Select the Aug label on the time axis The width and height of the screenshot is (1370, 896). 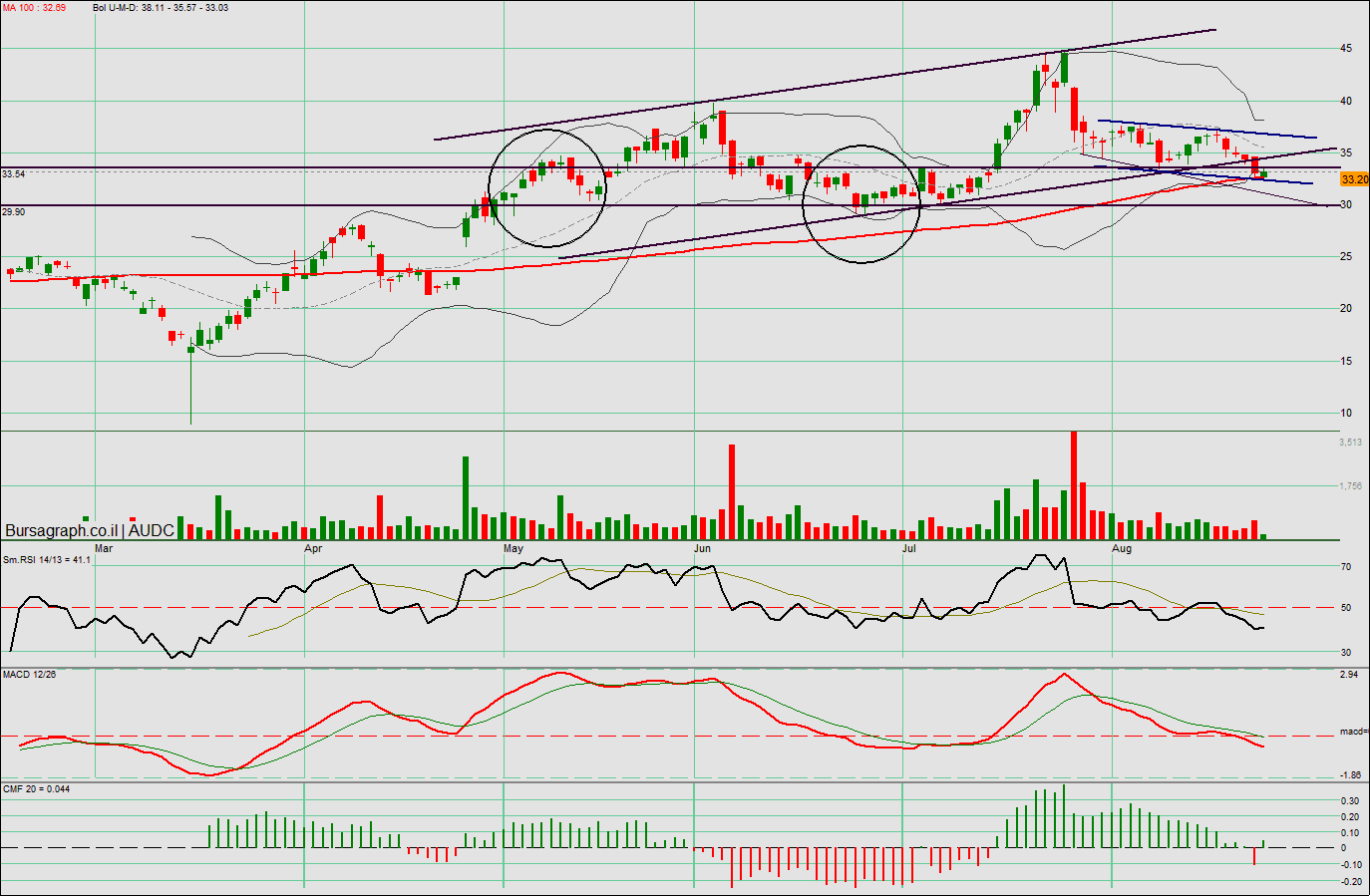tap(1122, 548)
